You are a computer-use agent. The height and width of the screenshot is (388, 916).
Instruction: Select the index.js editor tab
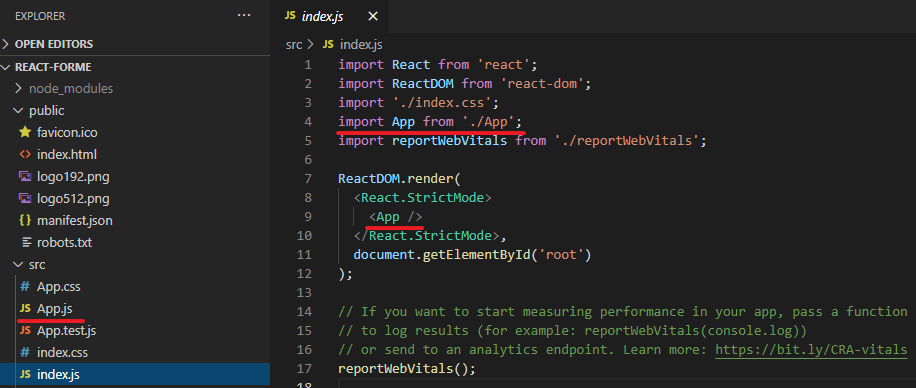331,17
